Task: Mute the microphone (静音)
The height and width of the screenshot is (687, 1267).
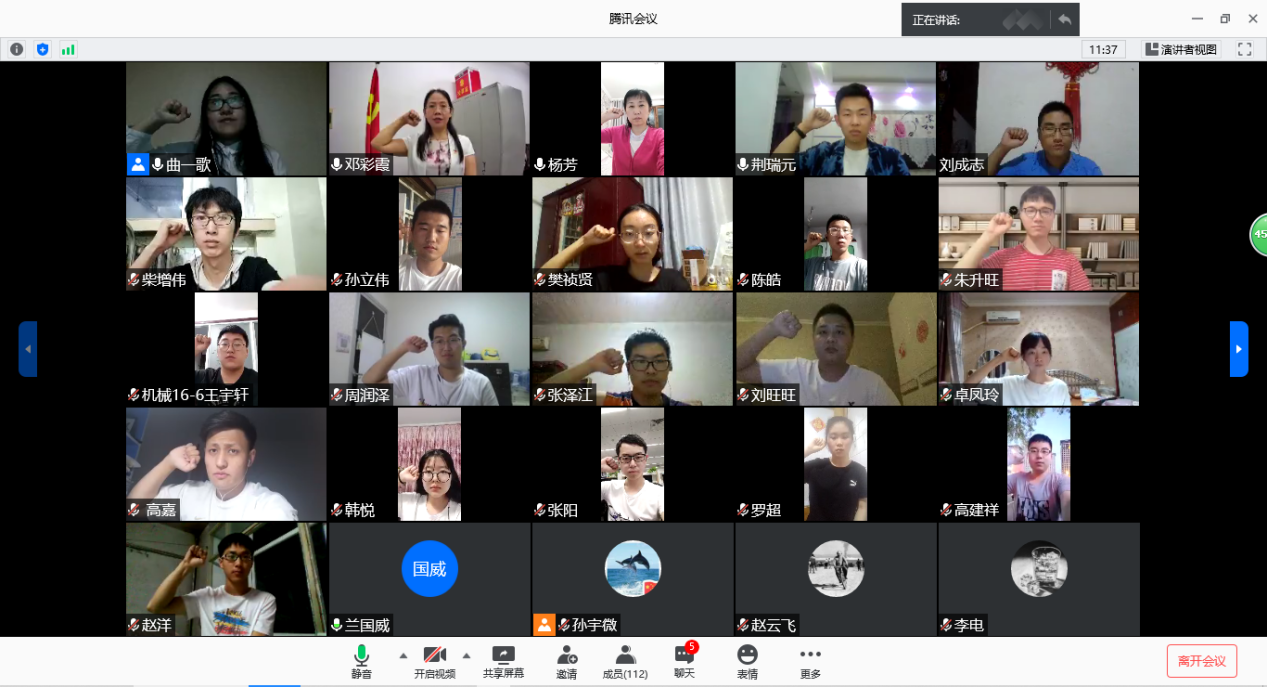Action: tap(361, 661)
